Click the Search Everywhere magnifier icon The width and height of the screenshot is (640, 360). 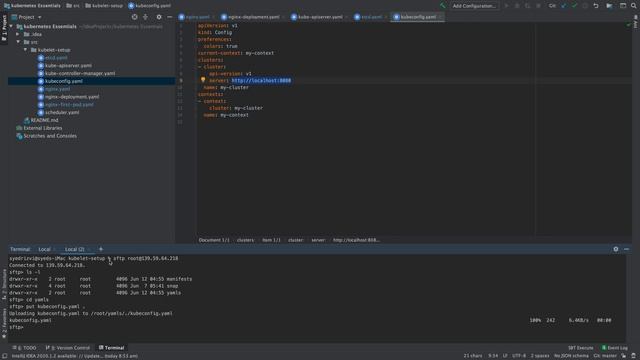tap(633, 6)
